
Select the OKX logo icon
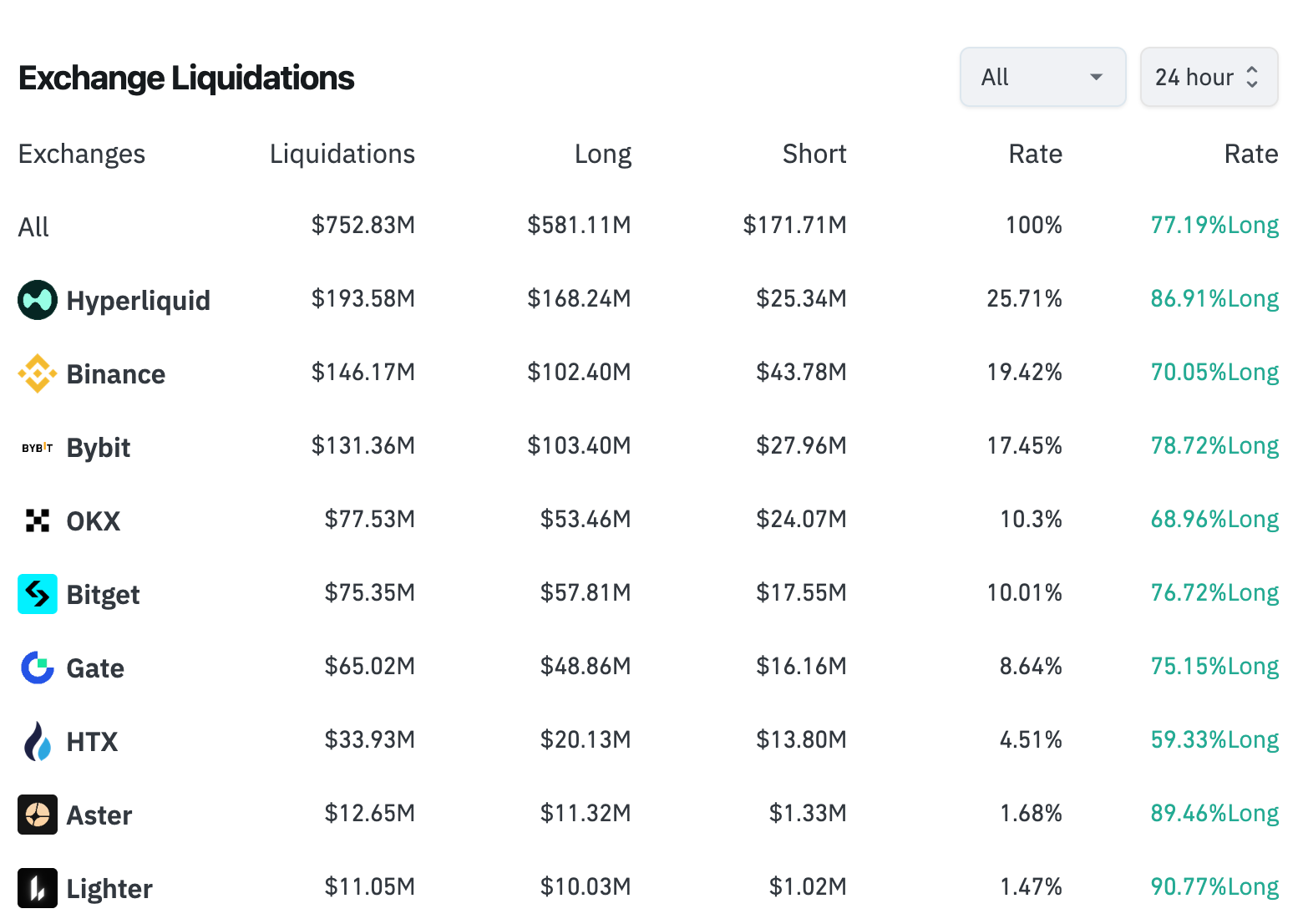[37, 520]
